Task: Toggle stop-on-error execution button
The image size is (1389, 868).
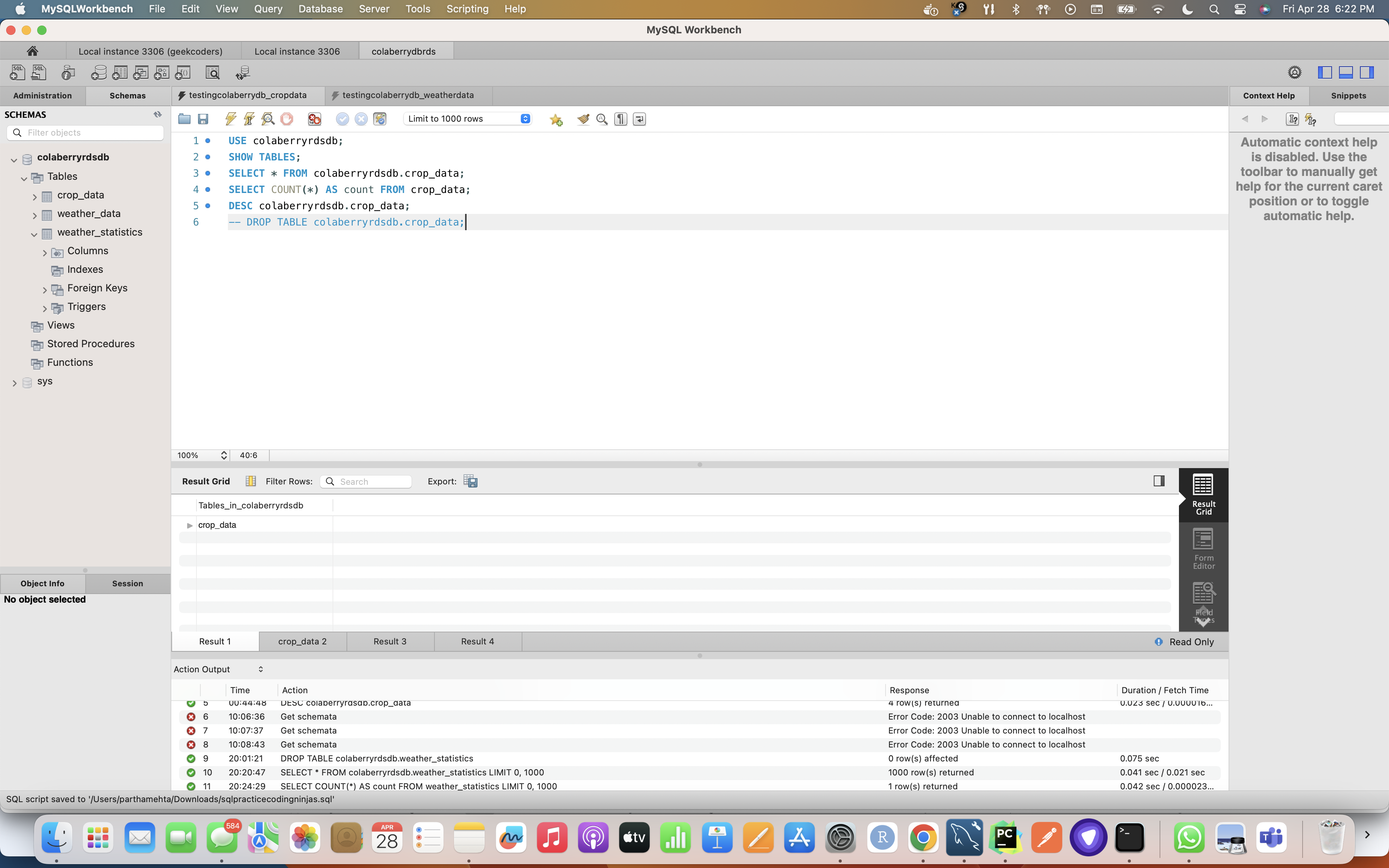Action: pyautogui.click(x=315, y=119)
